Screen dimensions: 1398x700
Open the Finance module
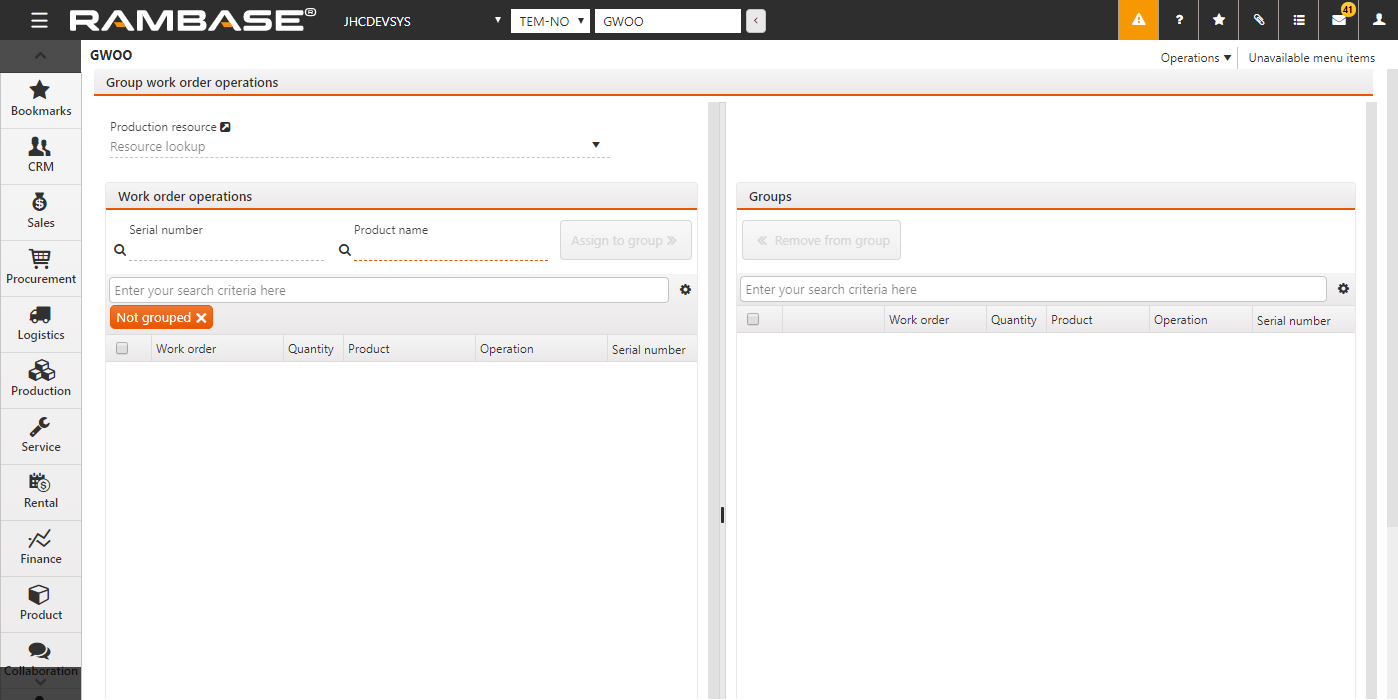tap(41, 547)
